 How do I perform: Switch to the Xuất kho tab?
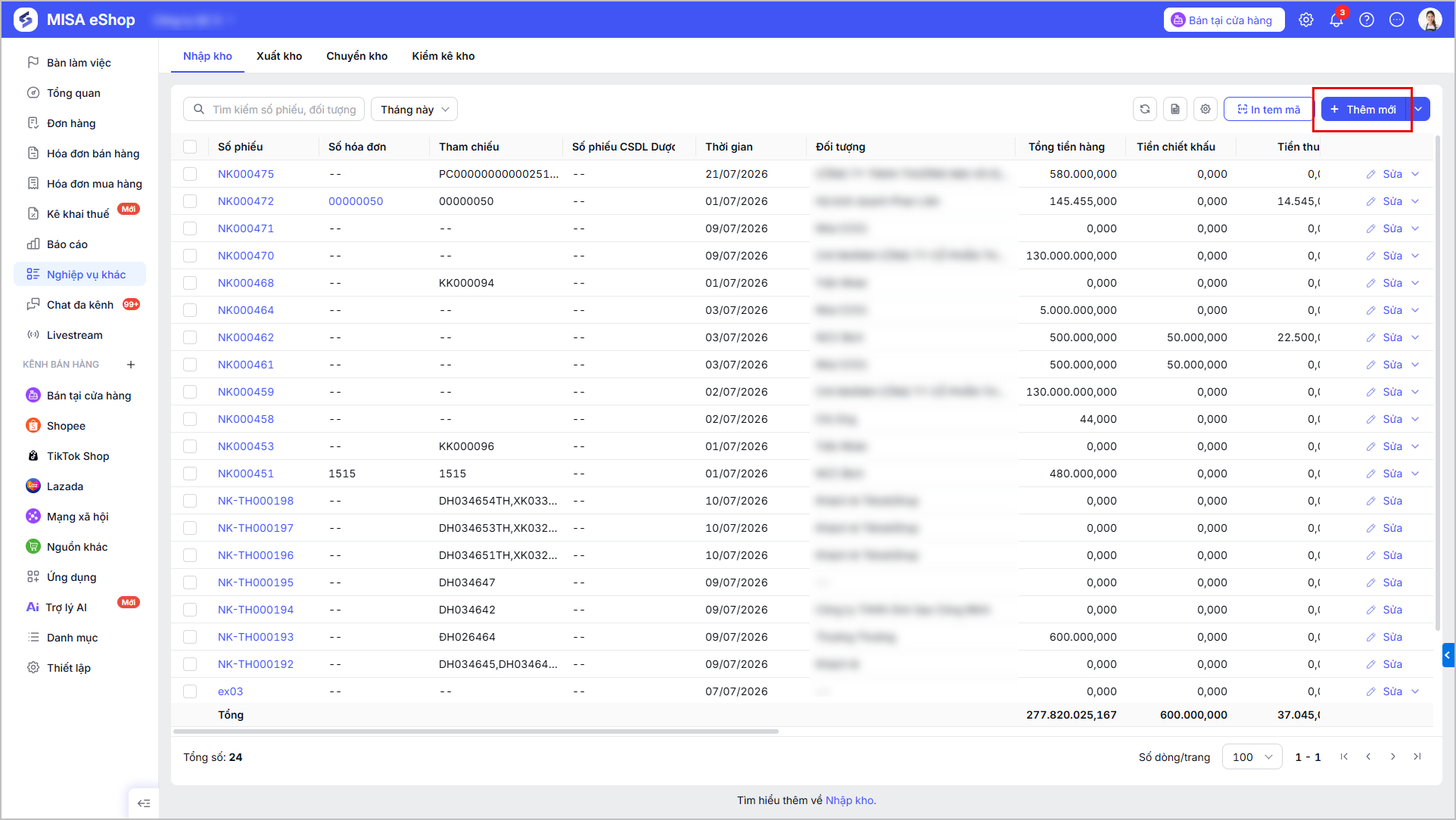click(x=279, y=56)
